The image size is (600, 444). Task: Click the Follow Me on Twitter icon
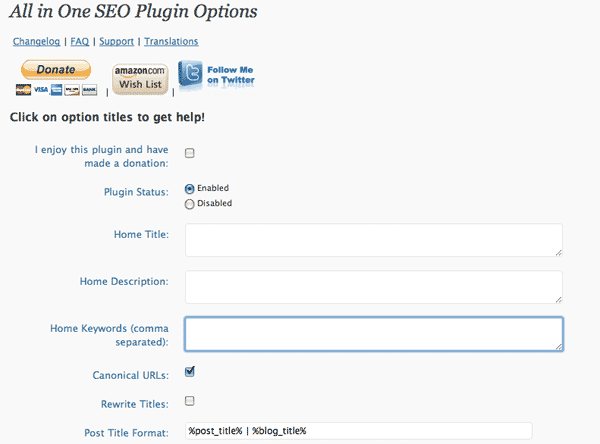215,77
